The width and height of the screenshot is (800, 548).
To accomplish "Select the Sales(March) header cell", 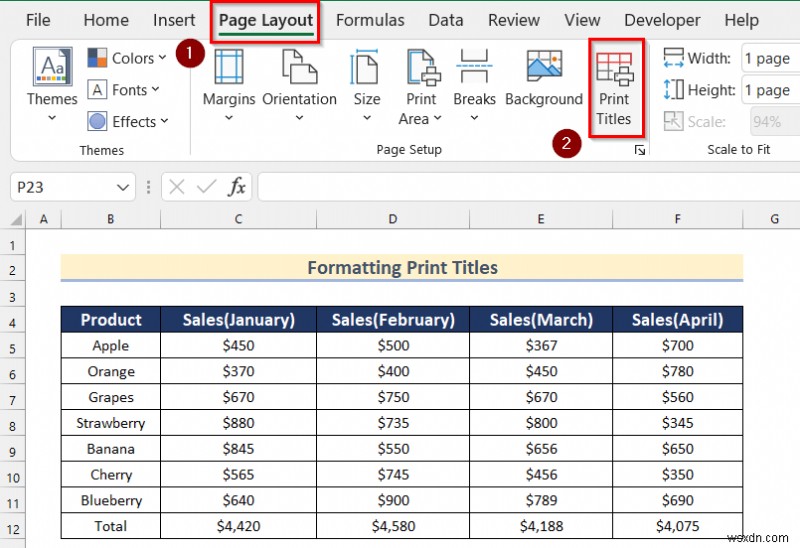I will click(541, 320).
